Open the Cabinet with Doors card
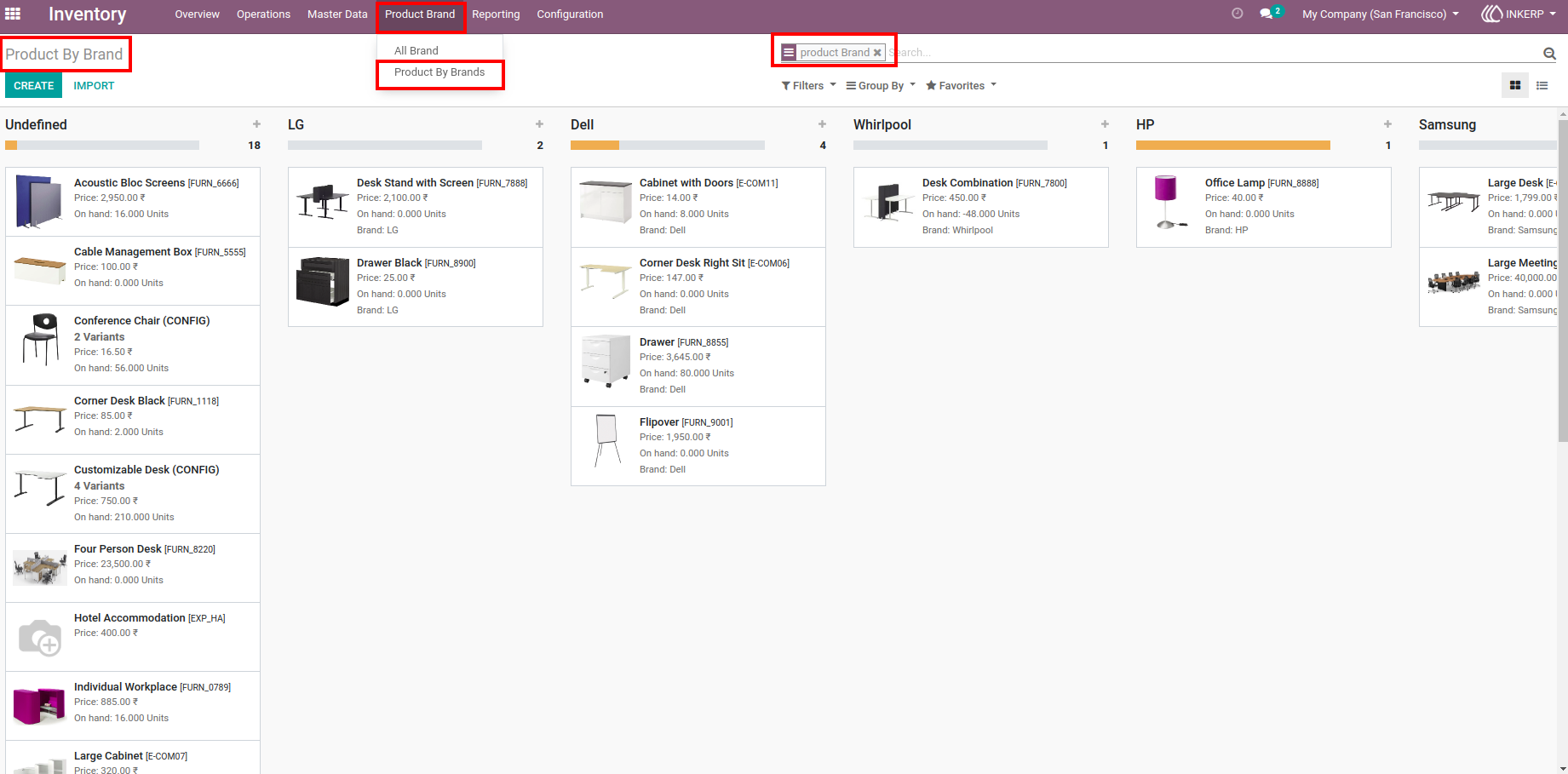The image size is (1568, 774). 698,207
